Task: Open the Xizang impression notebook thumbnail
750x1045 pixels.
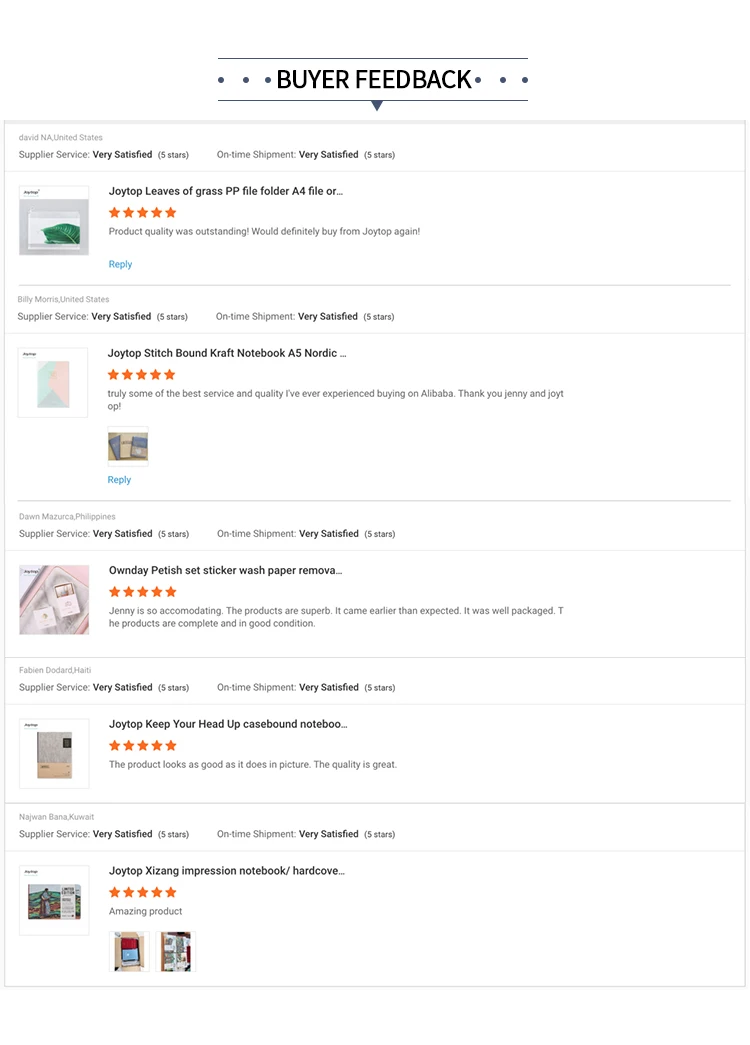Action: coord(54,900)
